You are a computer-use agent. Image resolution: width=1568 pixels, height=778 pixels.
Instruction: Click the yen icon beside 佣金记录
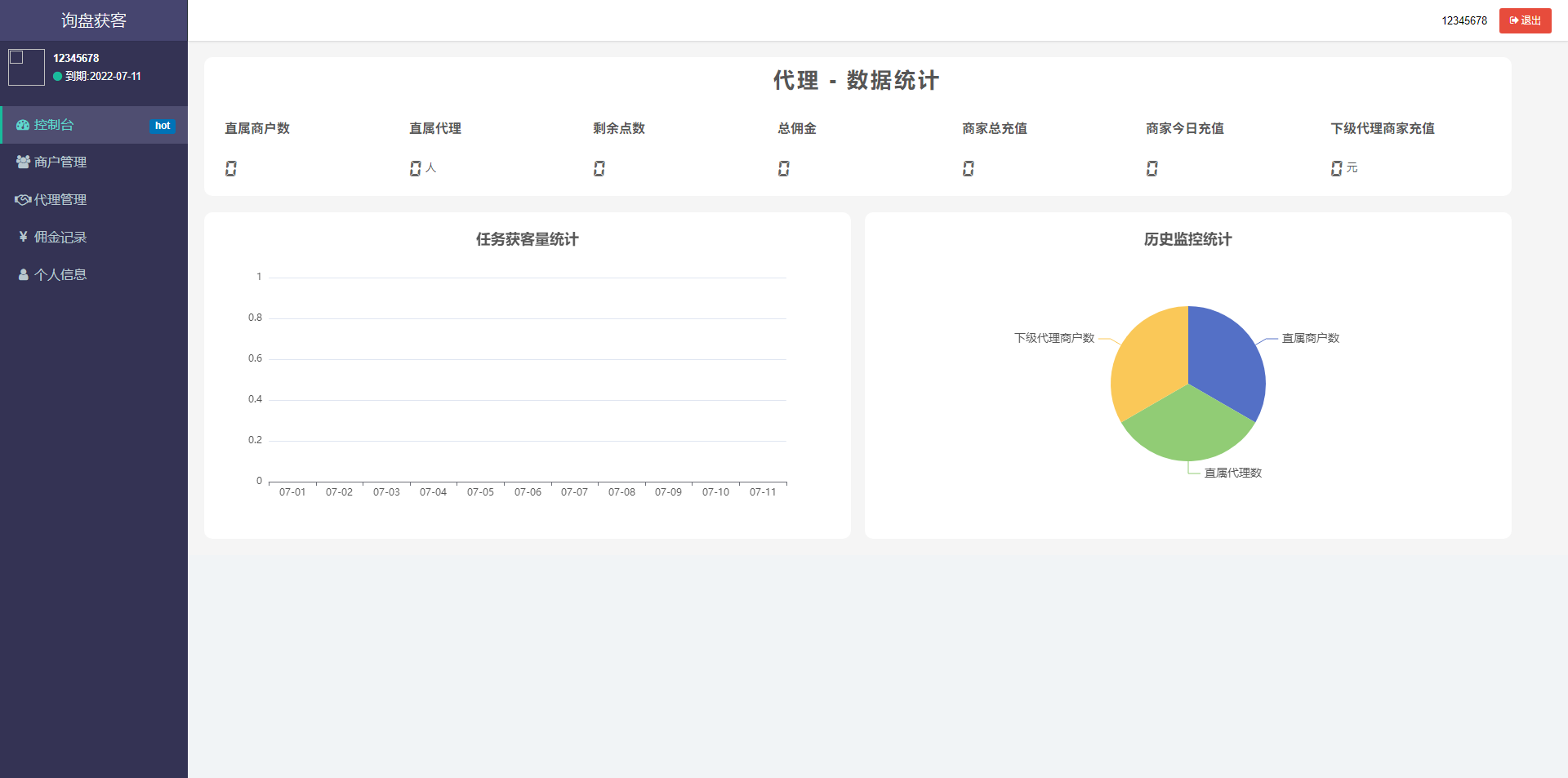click(x=23, y=237)
